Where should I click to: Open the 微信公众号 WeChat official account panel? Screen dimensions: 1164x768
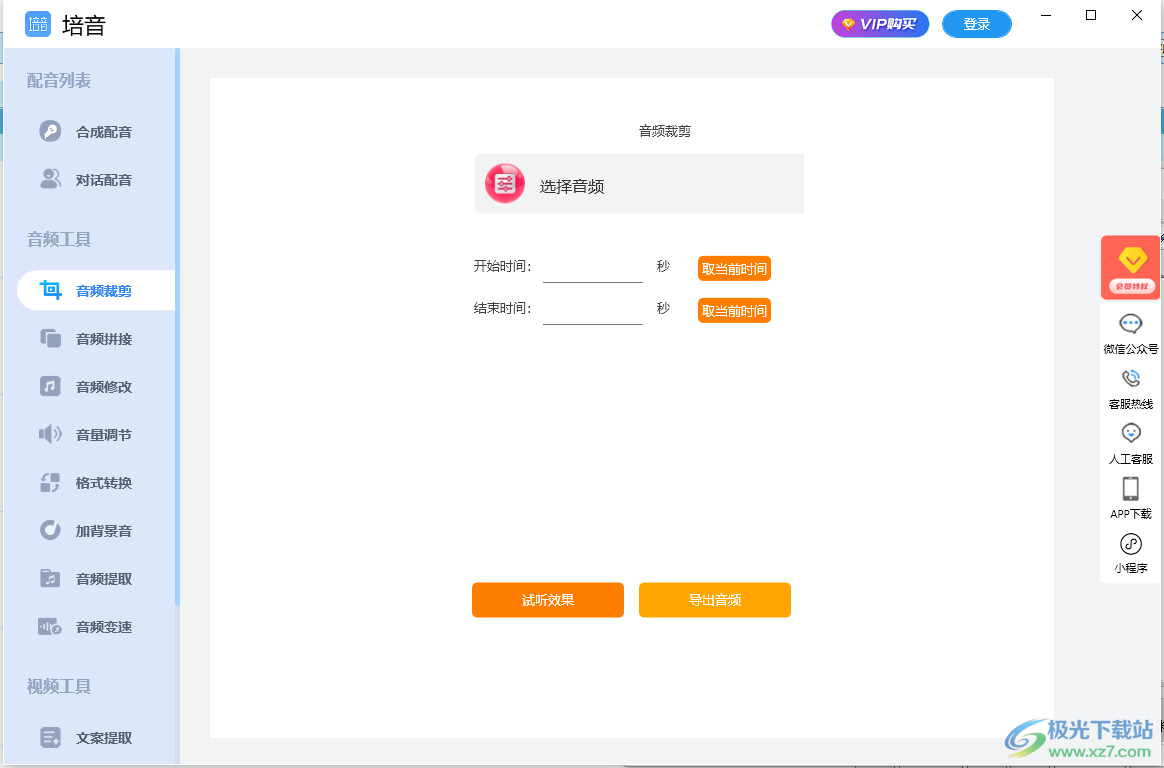click(1130, 332)
